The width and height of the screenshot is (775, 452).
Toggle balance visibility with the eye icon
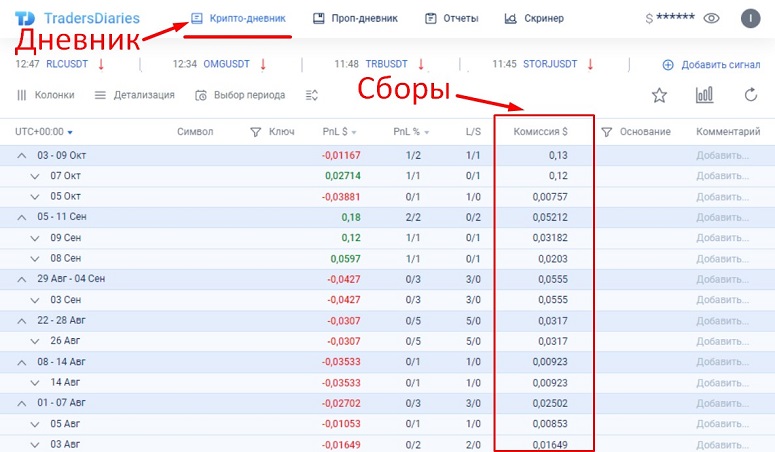tap(711, 18)
